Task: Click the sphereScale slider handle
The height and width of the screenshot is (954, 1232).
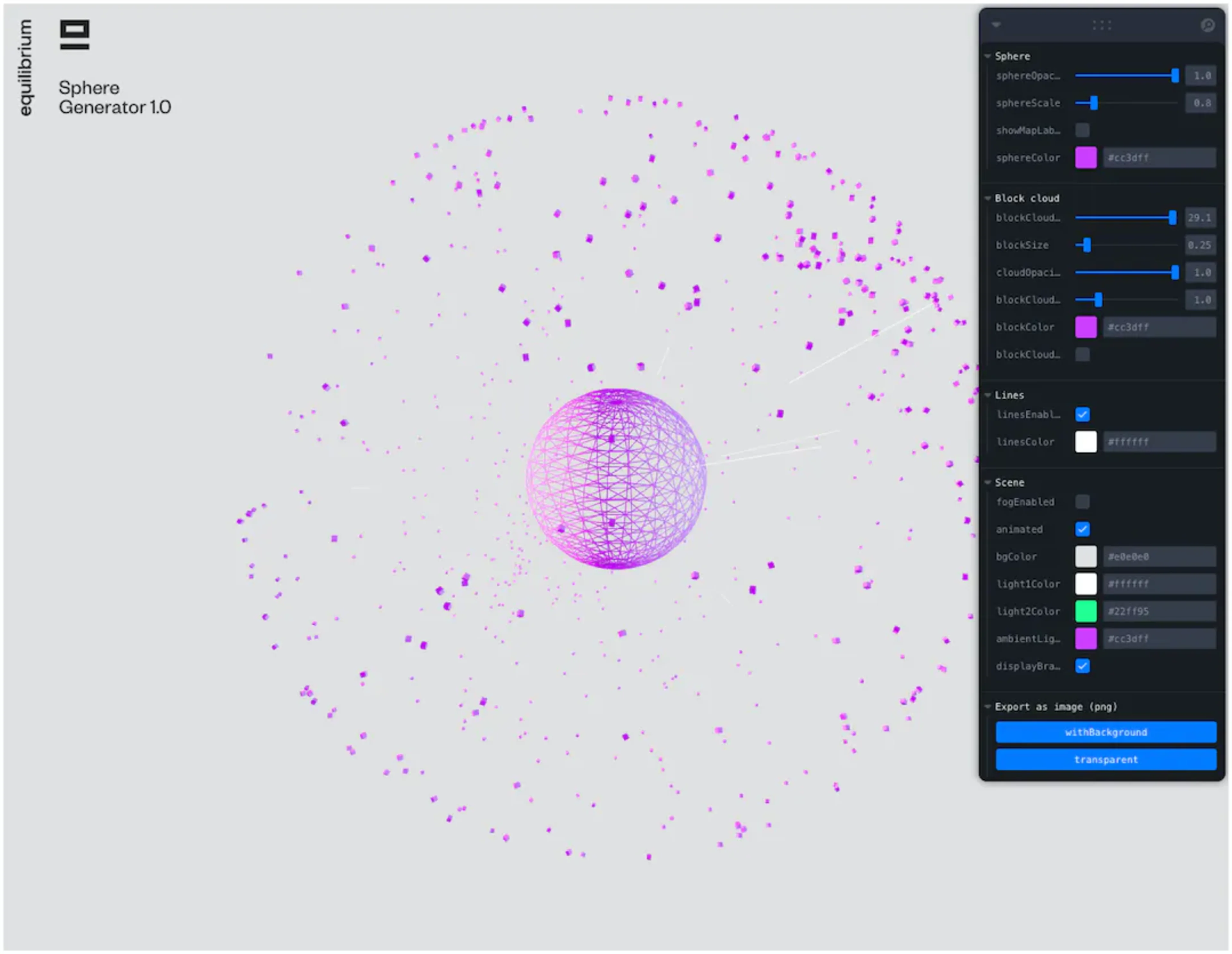Action: click(x=1094, y=103)
